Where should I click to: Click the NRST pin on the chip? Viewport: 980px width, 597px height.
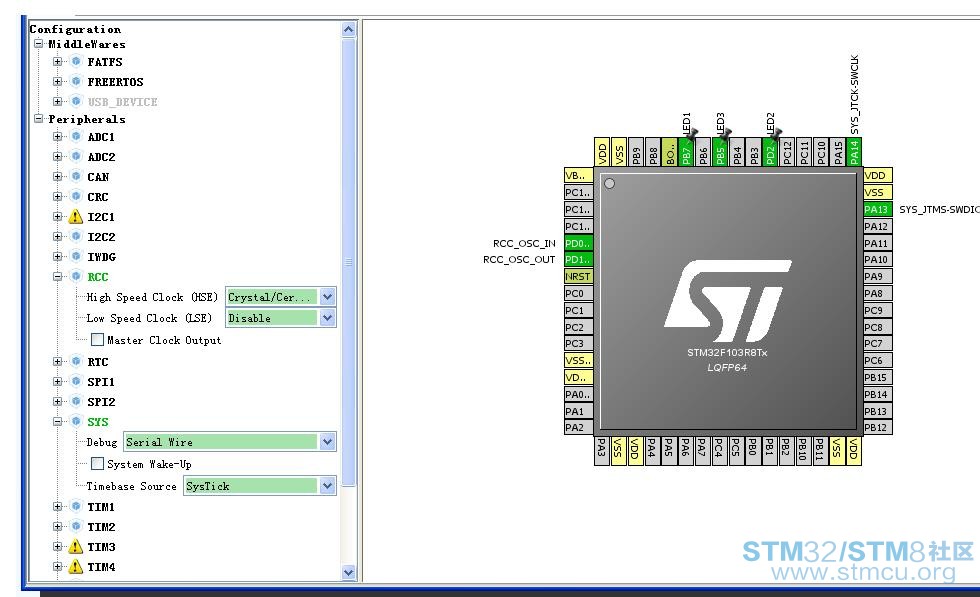(578, 276)
